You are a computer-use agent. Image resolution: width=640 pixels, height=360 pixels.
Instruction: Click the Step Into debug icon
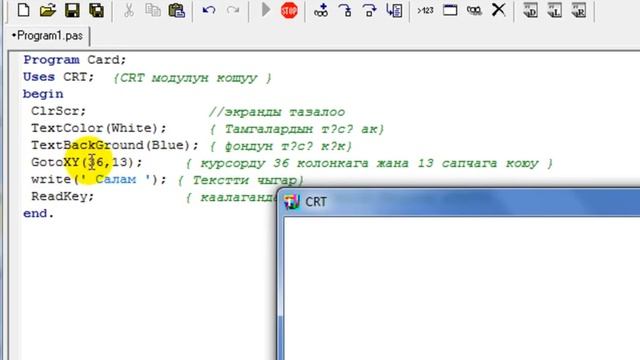345,10
